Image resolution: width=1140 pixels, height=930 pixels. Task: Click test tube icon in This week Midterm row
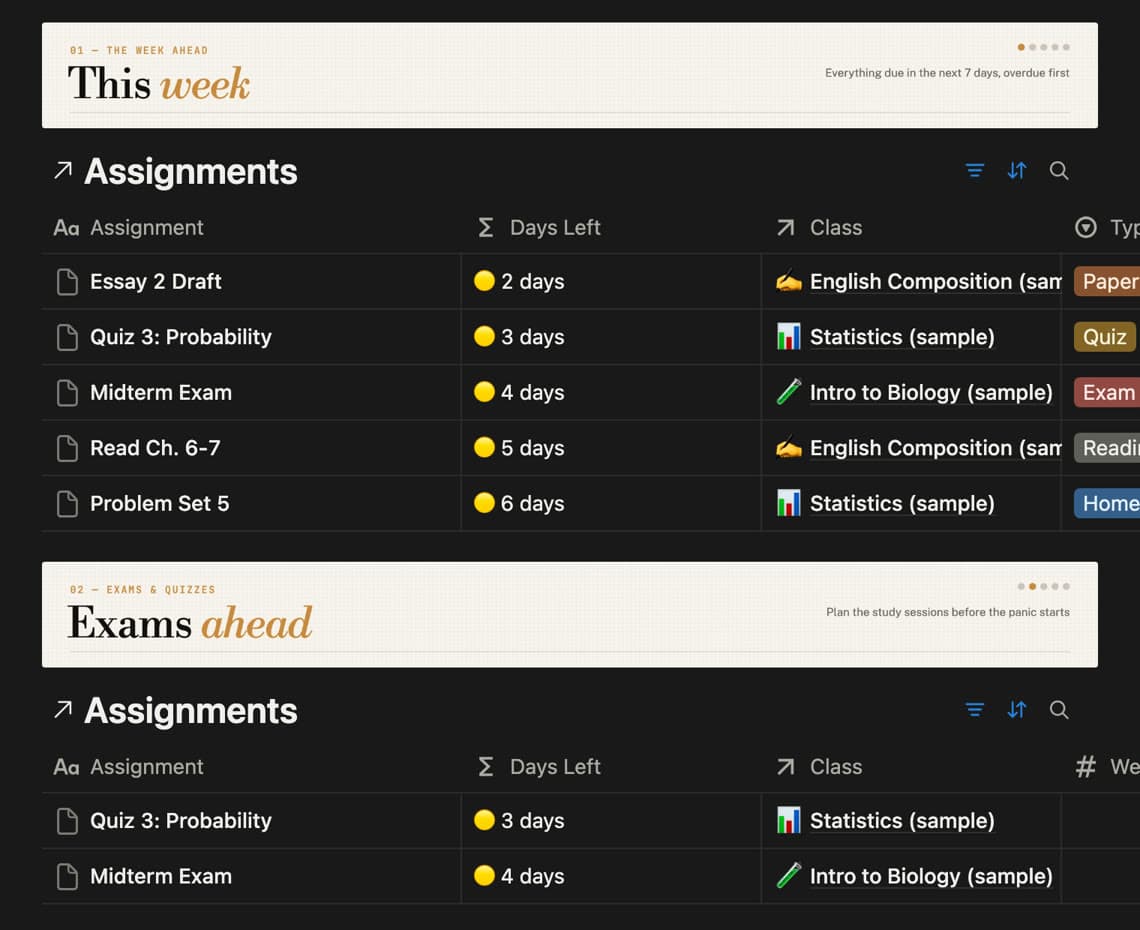(788, 393)
